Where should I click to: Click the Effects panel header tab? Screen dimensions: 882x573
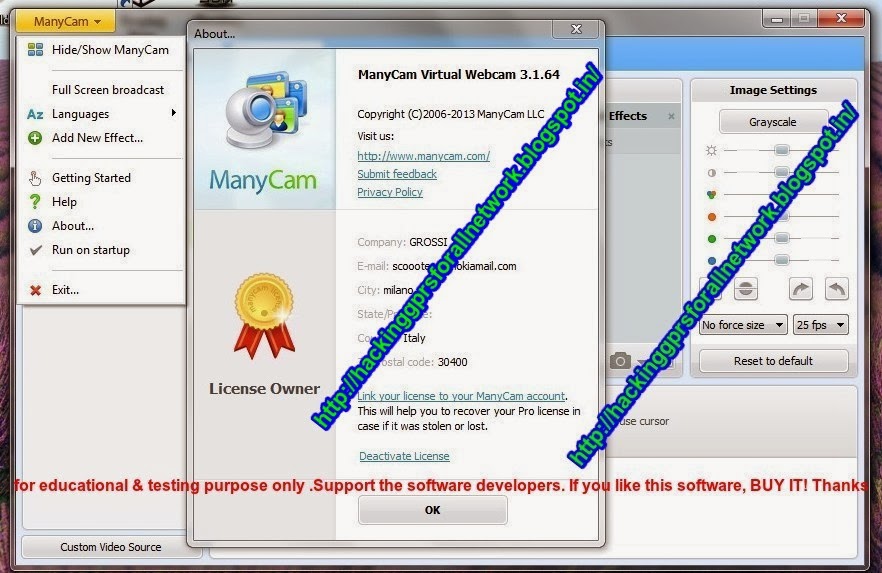tap(628, 116)
